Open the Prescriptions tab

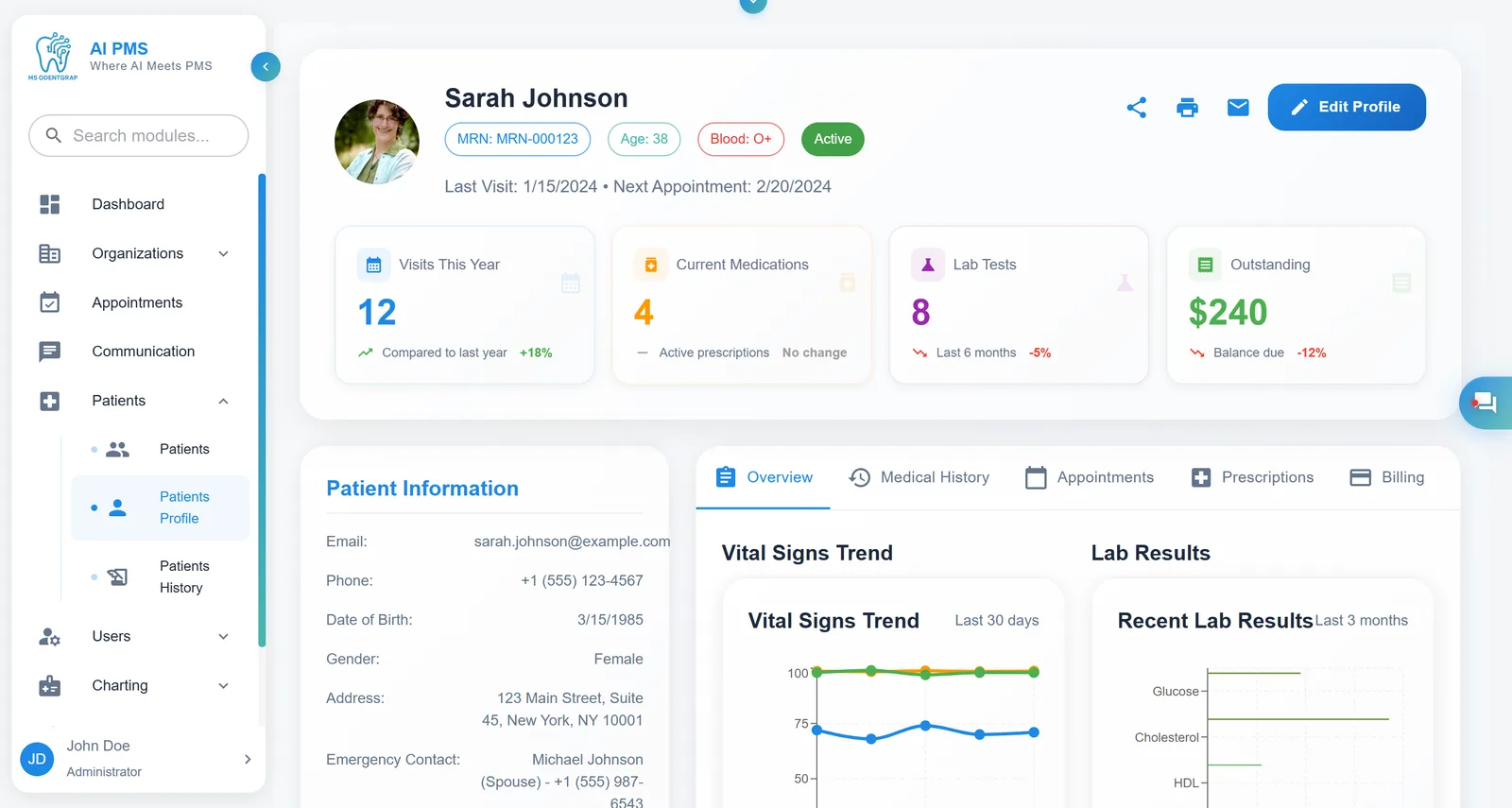click(1252, 478)
